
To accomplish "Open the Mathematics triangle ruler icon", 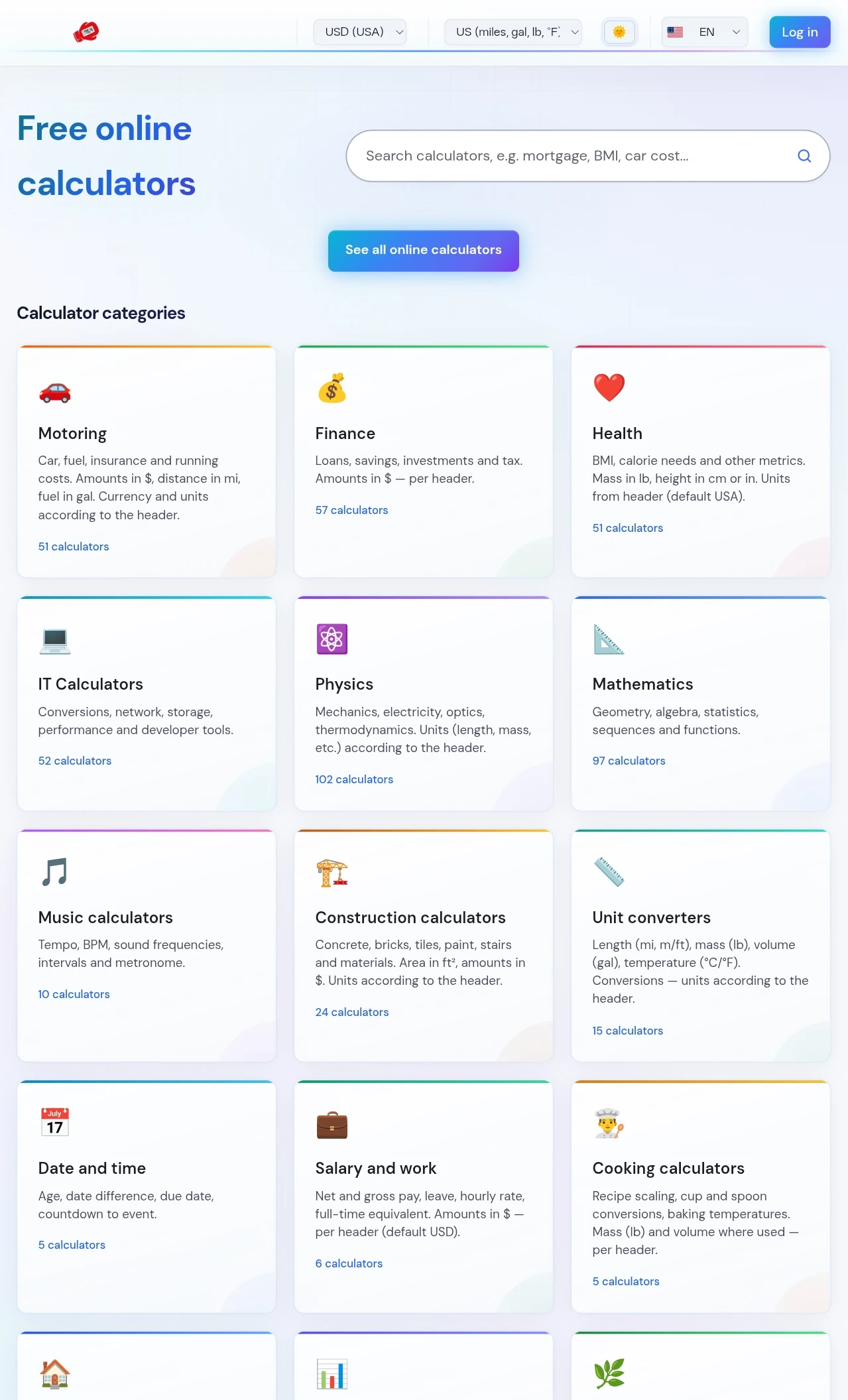I will pyautogui.click(x=609, y=639).
